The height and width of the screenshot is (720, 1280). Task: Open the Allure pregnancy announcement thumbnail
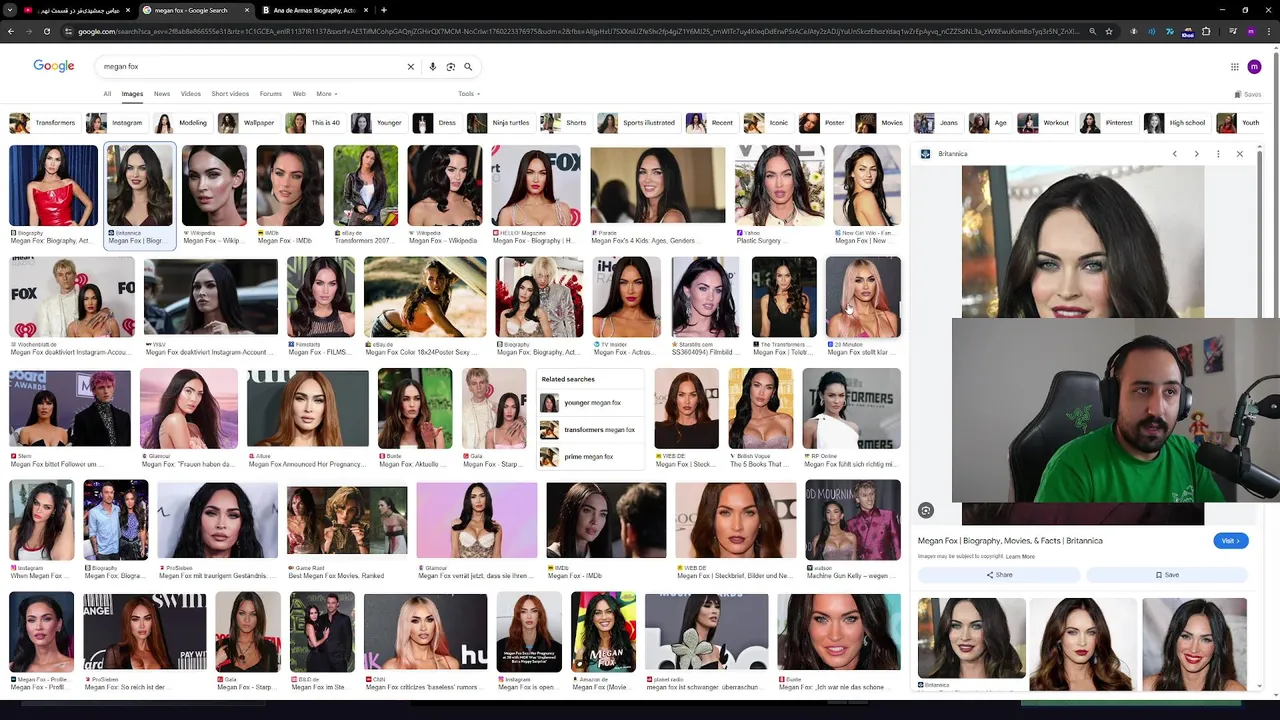click(x=307, y=408)
